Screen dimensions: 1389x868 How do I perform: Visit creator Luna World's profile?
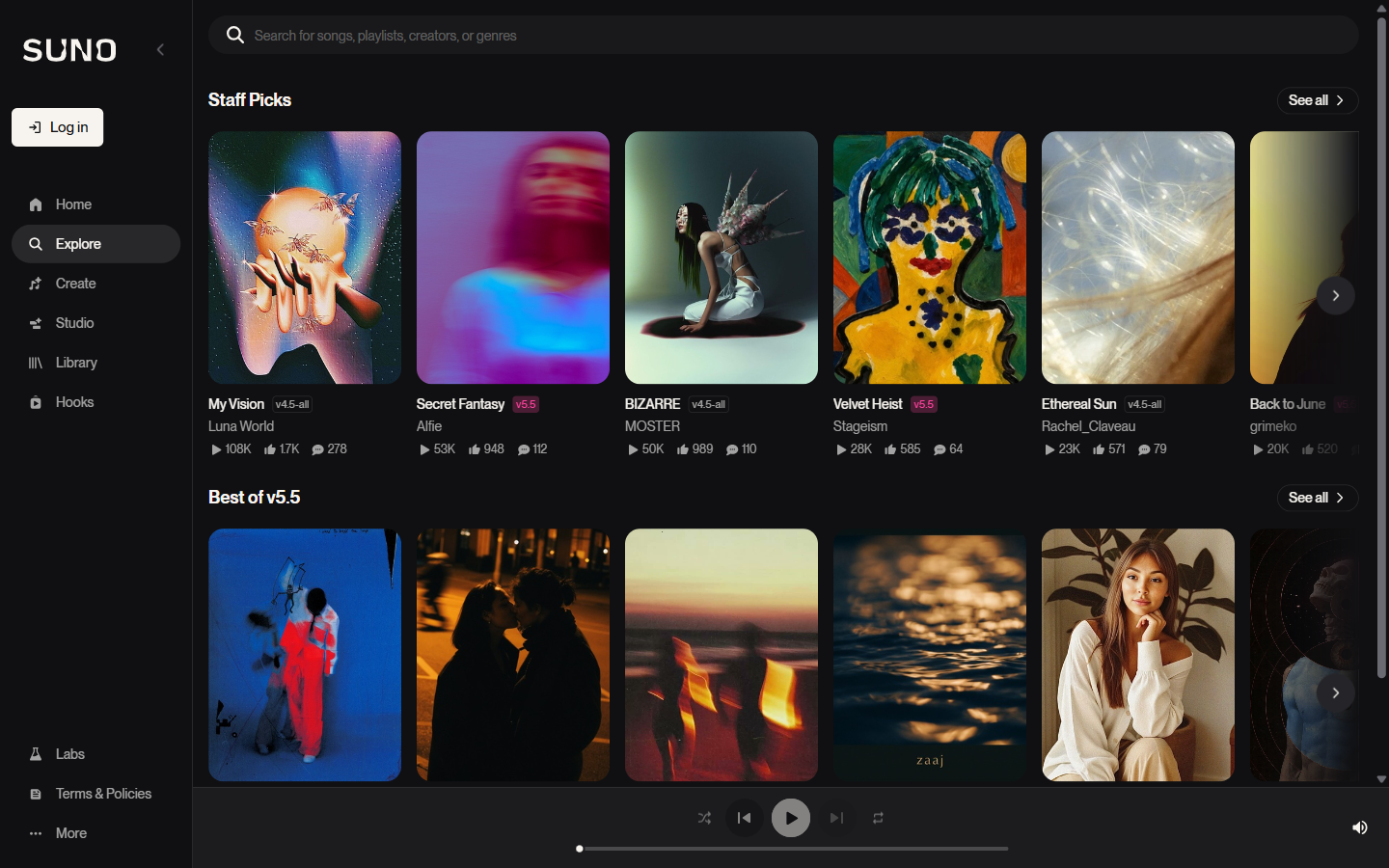pyautogui.click(x=241, y=426)
